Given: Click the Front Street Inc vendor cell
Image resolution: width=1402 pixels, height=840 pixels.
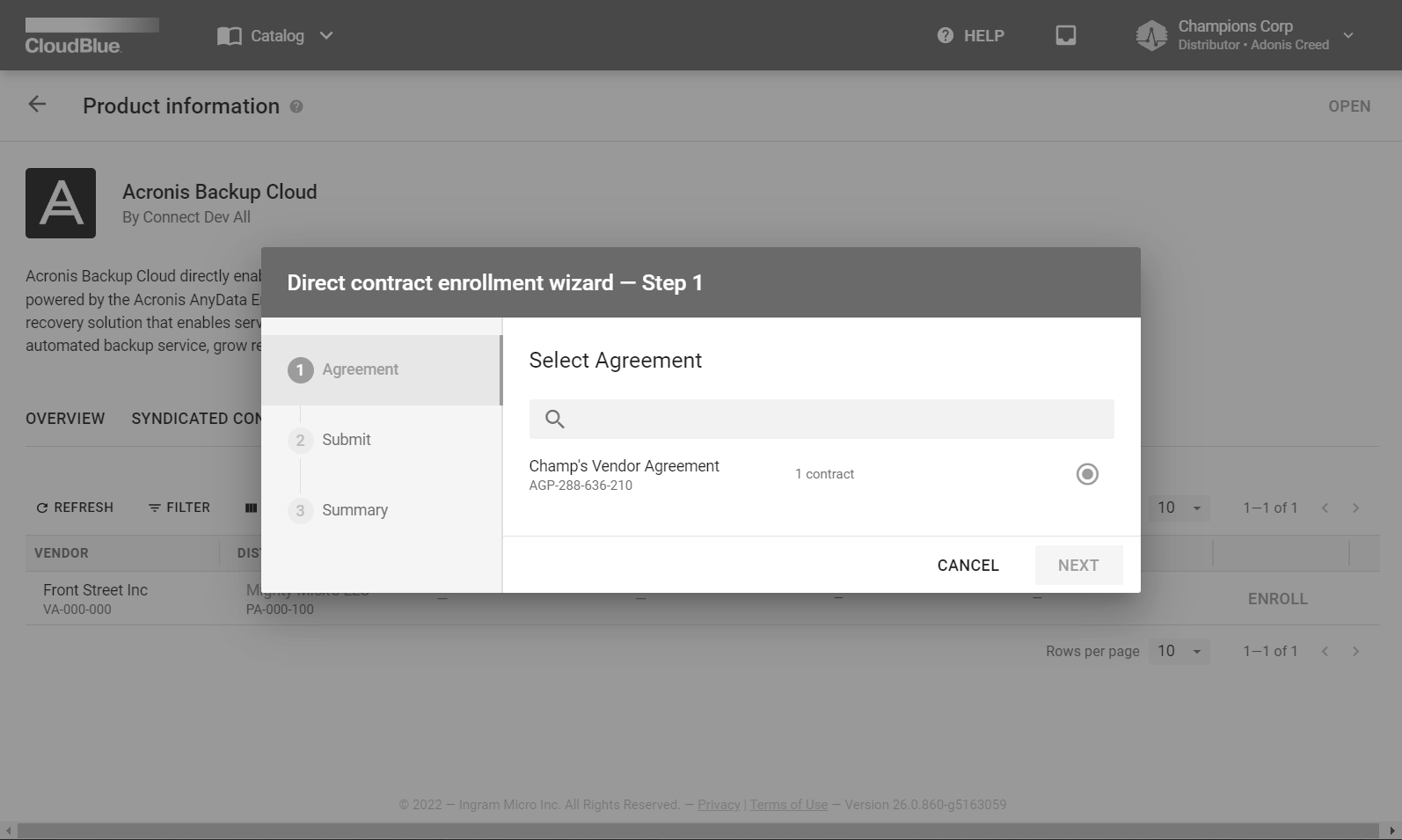Looking at the screenshot, I should pos(96,598).
